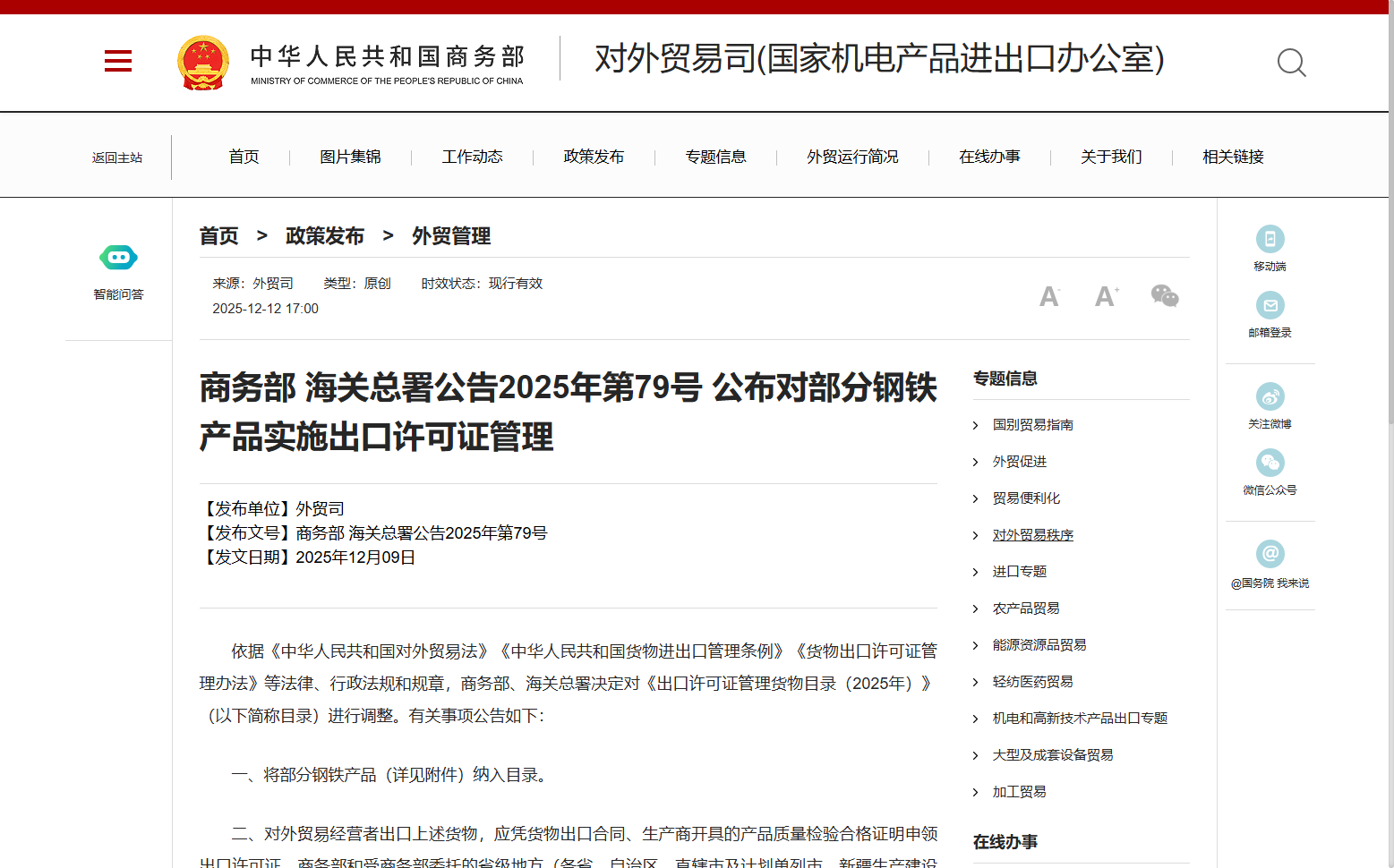The height and width of the screenshot is (868, 1394).
Task: Open the 外贸运行简况 menu item
Action: [851, 157]
